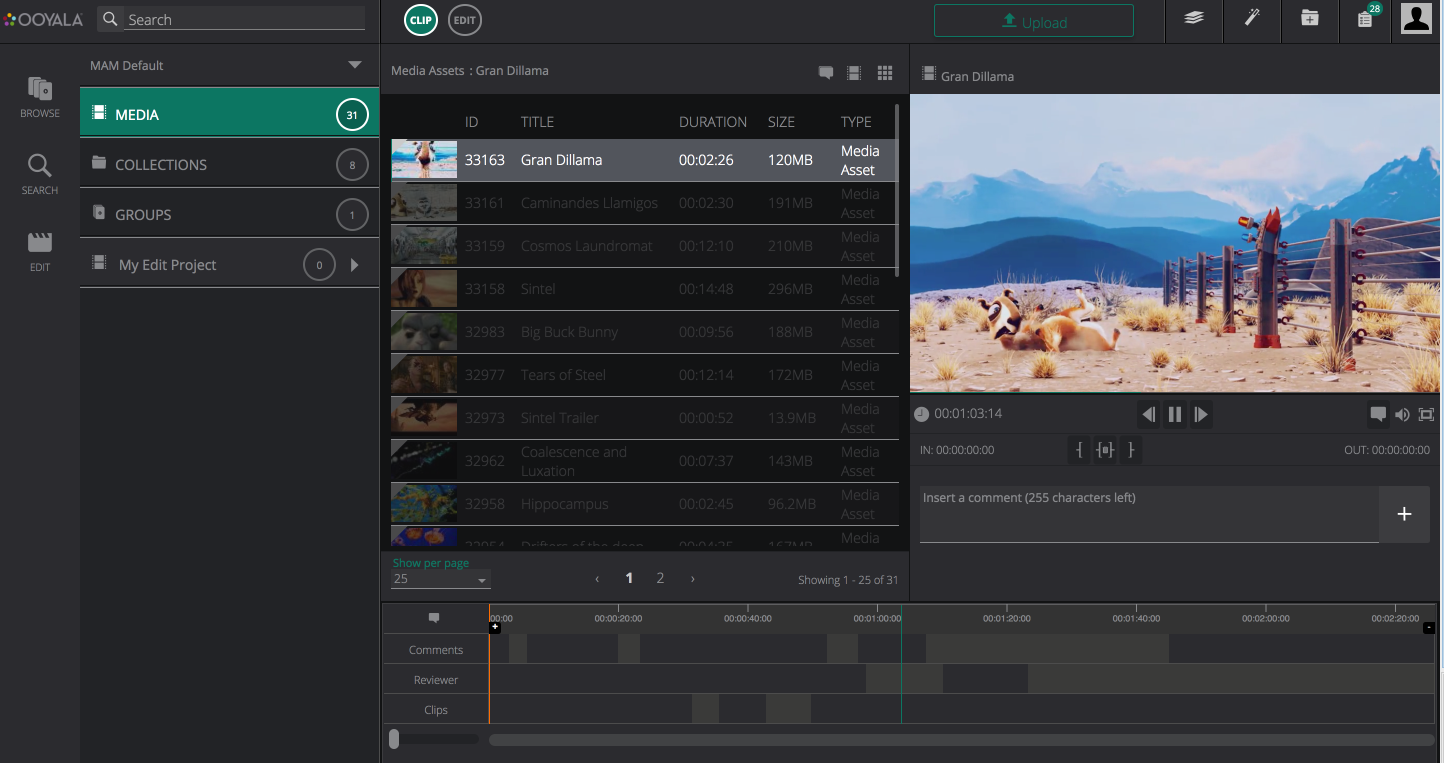Screen dimensions: 1444x763
Task: Set the mark-in point bracket icon
Action: 1079,450
